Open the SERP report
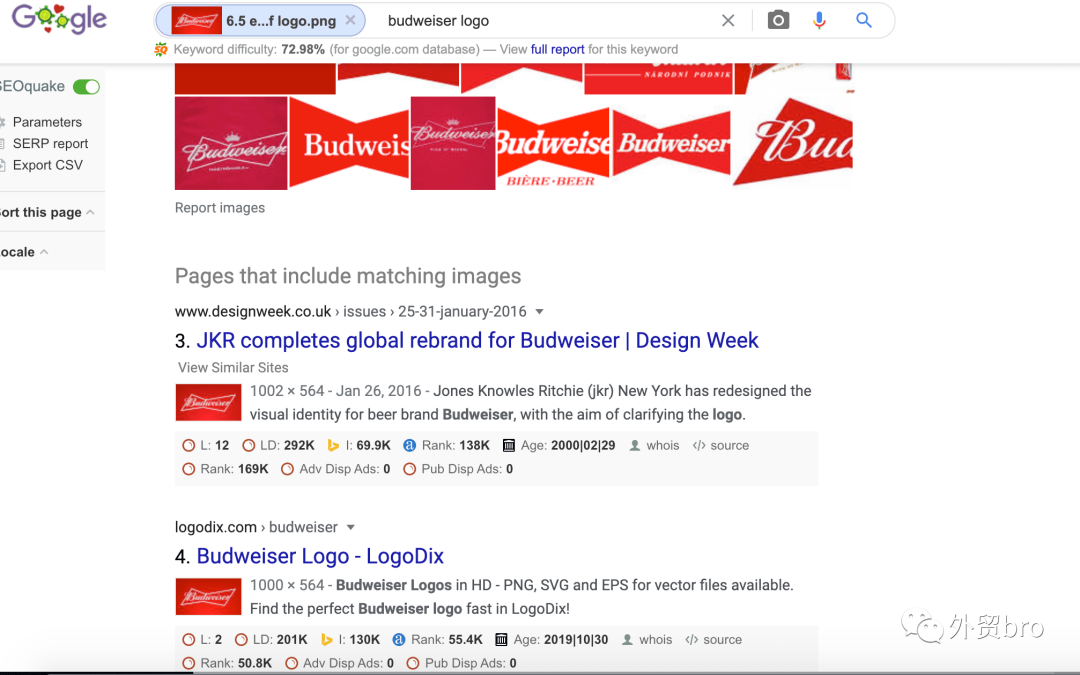1080x675 pixels. (50, 143)
